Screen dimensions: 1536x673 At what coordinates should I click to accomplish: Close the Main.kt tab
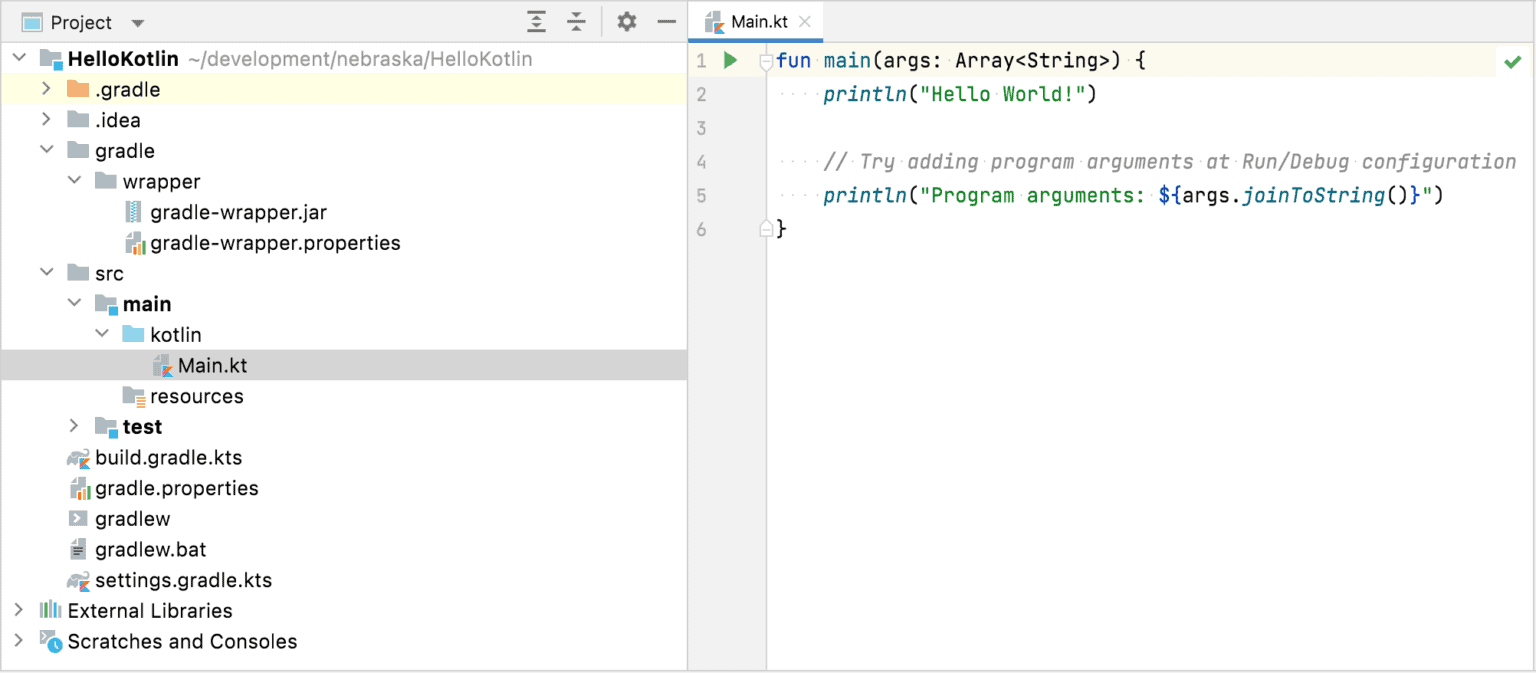(x=805, y=20)
